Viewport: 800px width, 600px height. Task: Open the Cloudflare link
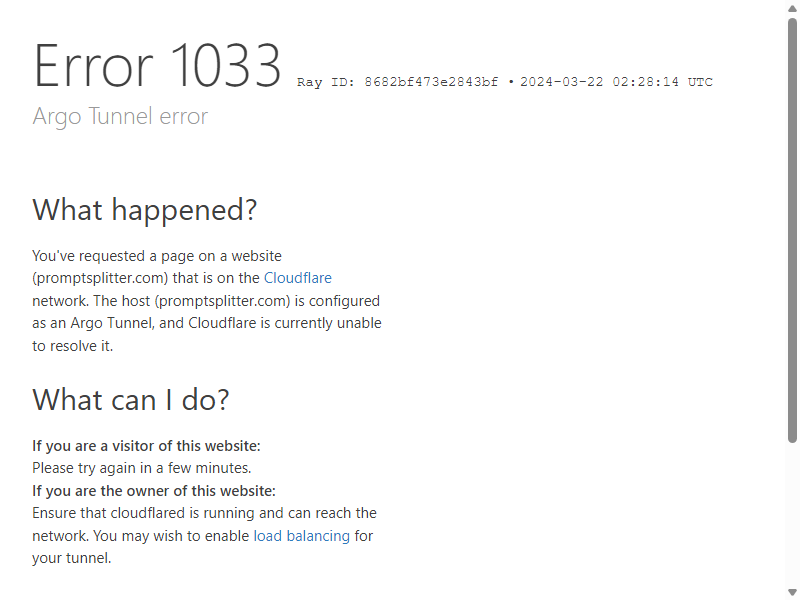(x=297, y=278)
